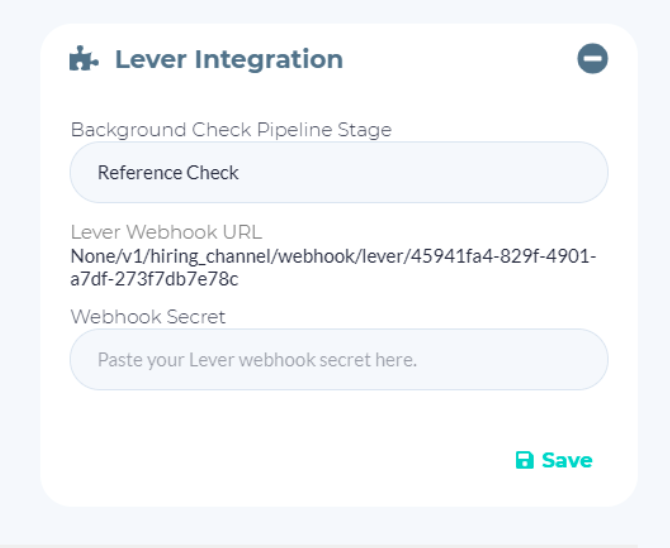Click the puzzle piece integration icon
The width and height of the screenshot is (670, 548).
pos(84,58)
